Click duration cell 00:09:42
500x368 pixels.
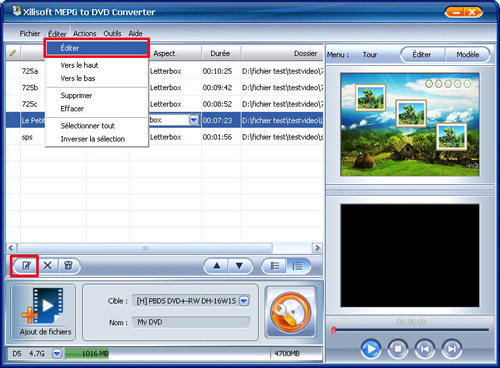point(217,88)
